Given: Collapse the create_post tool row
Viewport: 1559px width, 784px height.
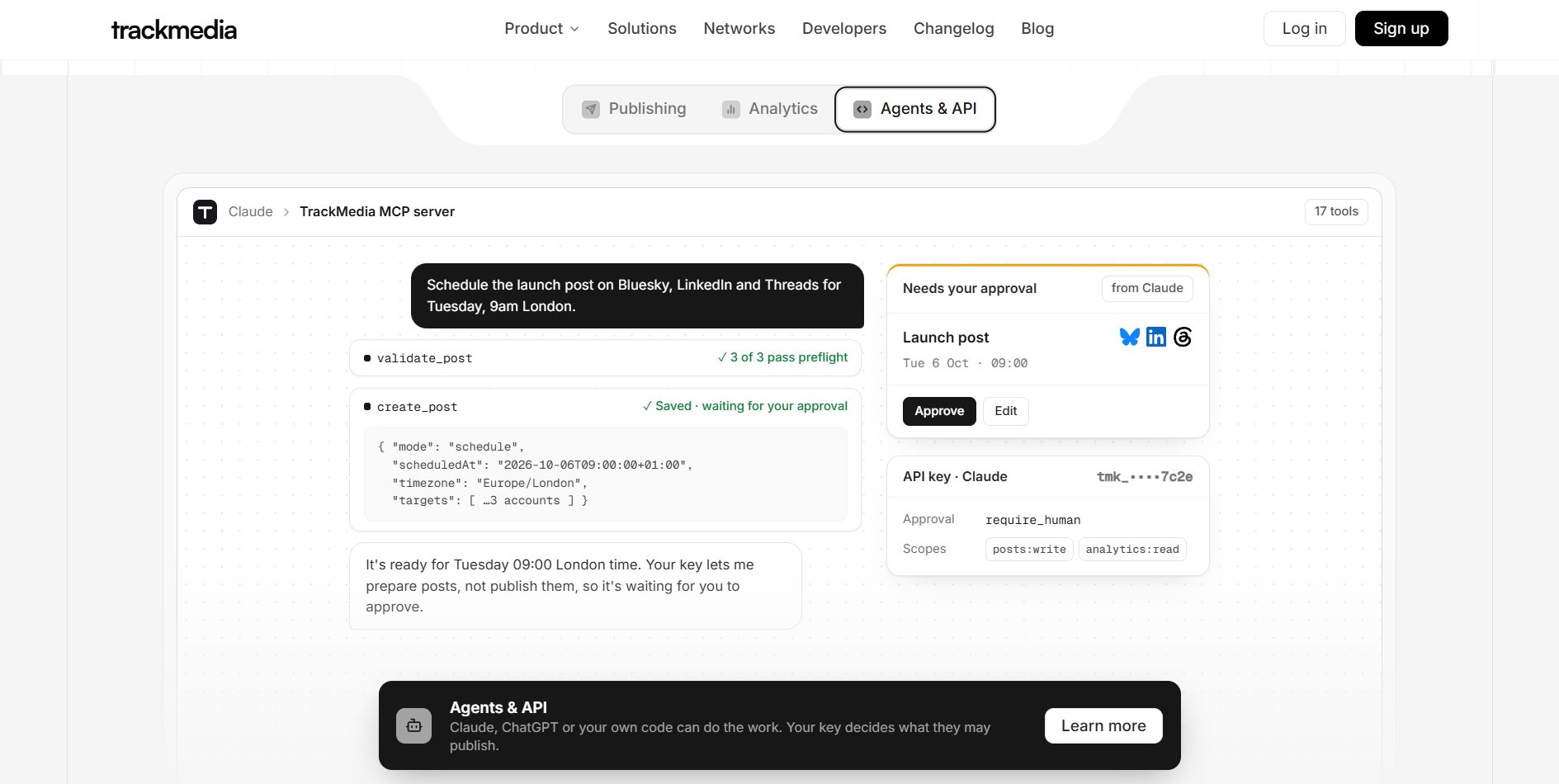Looking at the screenshot, I should [605, 407].
